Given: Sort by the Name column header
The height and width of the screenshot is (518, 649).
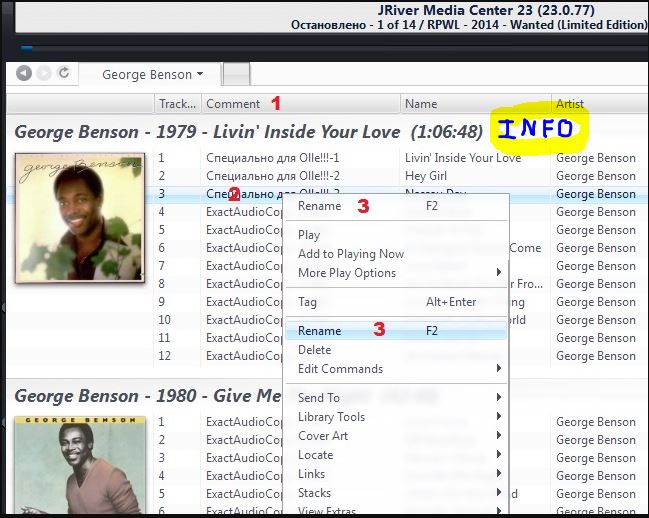Looking at the screenshot, I should coord(475,103).
